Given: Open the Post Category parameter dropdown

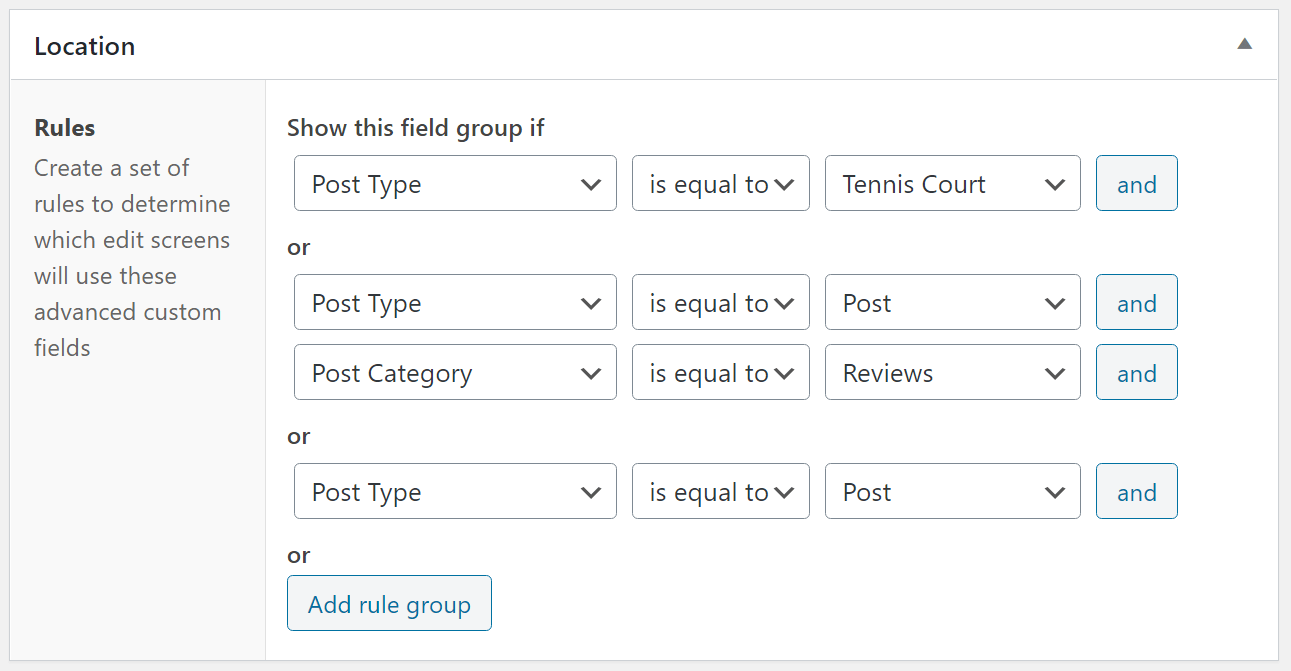Looking at the screenshot, I should click(455, 372).
